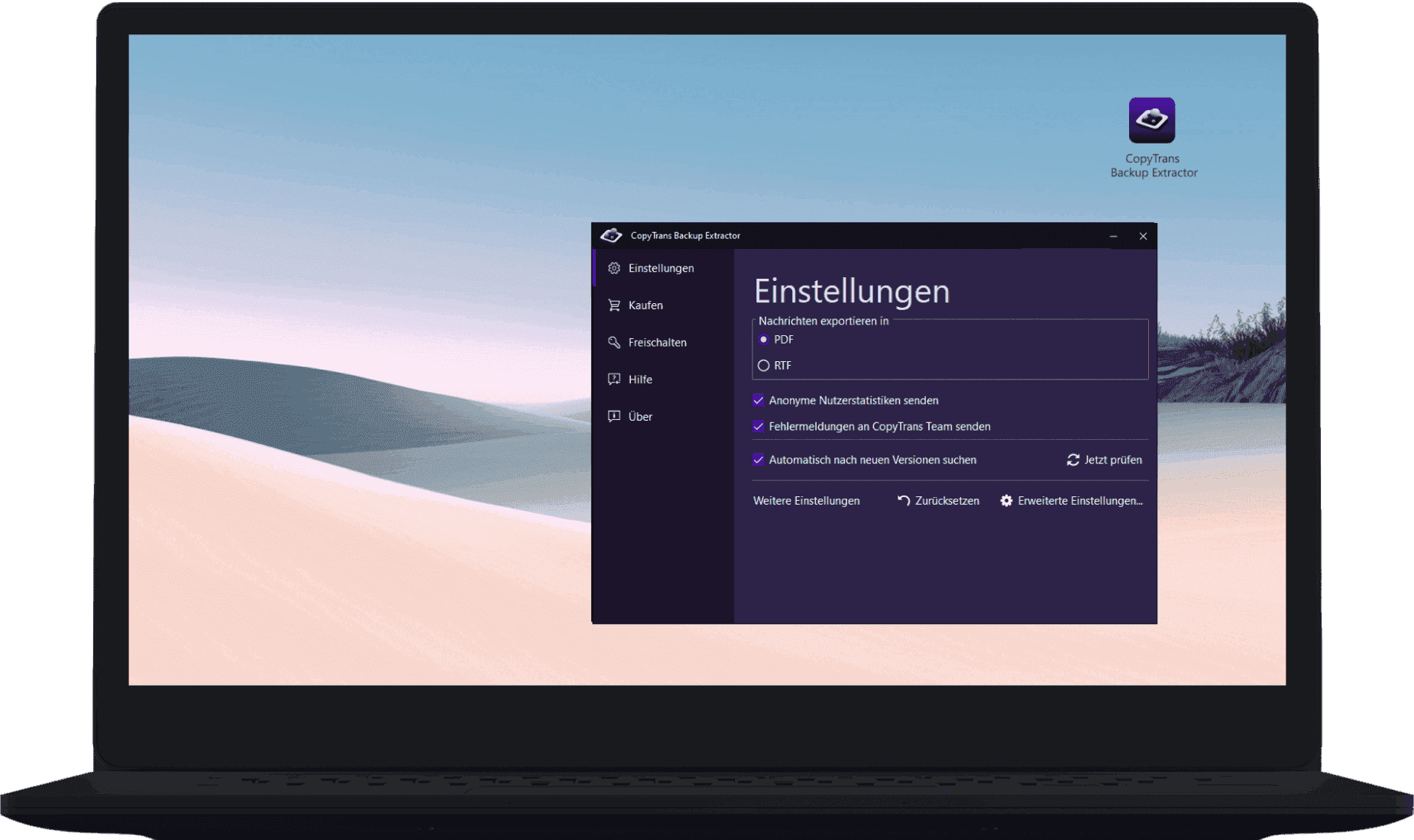Click the CopyTrans logo in the title bar
Image resolution: width=1414 pixels, height=840 pixels.
coord(611,236)
